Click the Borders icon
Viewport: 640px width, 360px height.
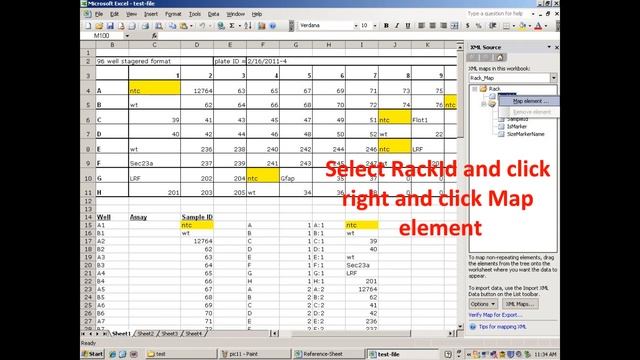[506, 26]
